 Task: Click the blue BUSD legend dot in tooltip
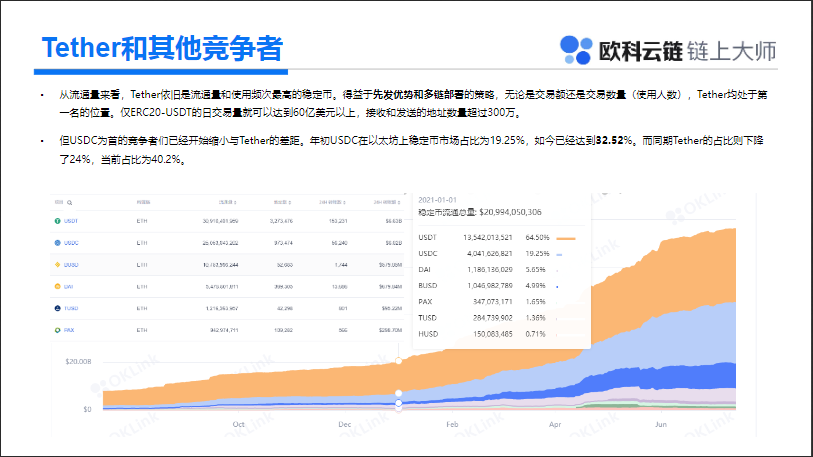557,286
